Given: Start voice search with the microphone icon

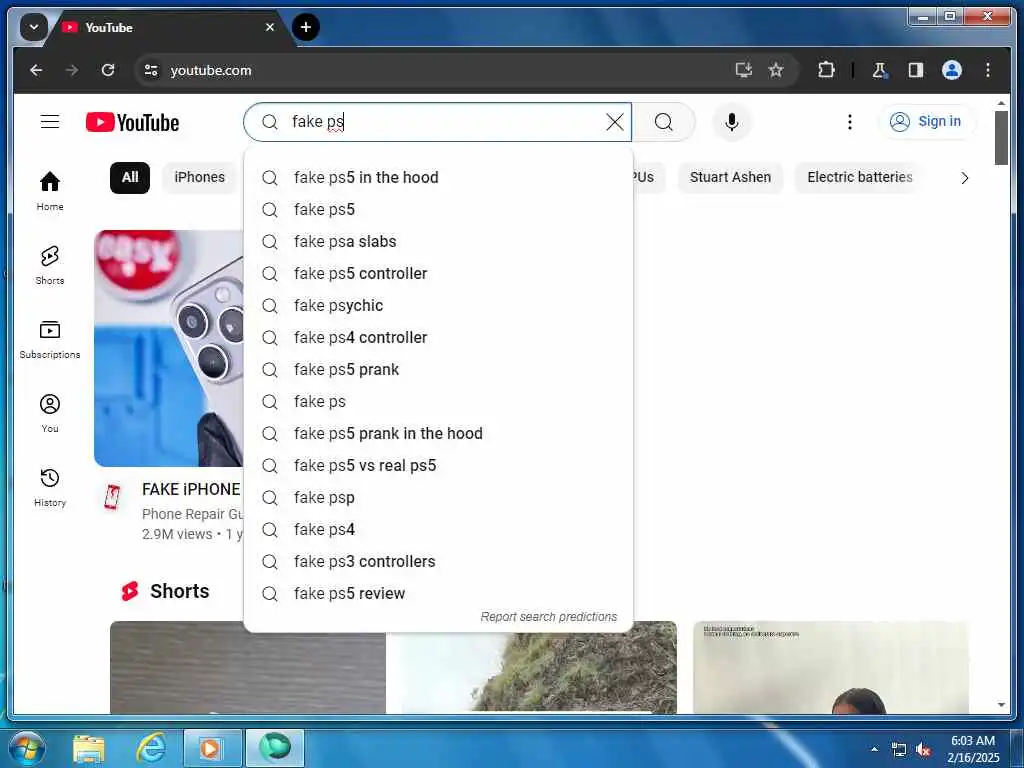Looking at the screenshot, I should point(731,121).
